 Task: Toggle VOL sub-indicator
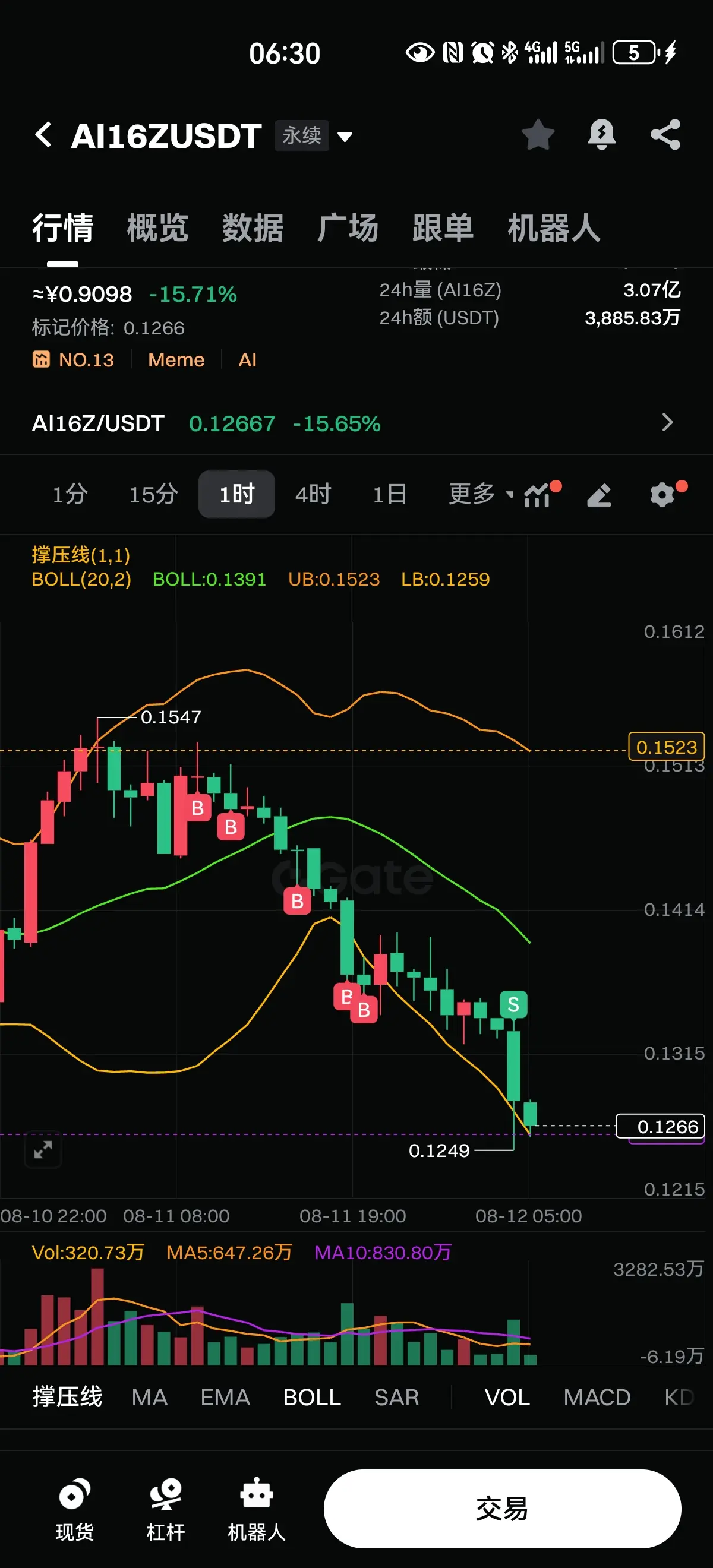click(x=507, y=1397)
